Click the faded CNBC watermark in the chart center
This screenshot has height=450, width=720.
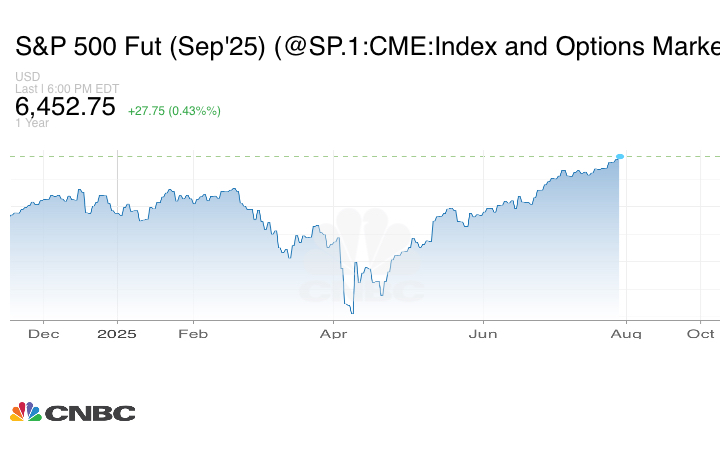point(360,262)
